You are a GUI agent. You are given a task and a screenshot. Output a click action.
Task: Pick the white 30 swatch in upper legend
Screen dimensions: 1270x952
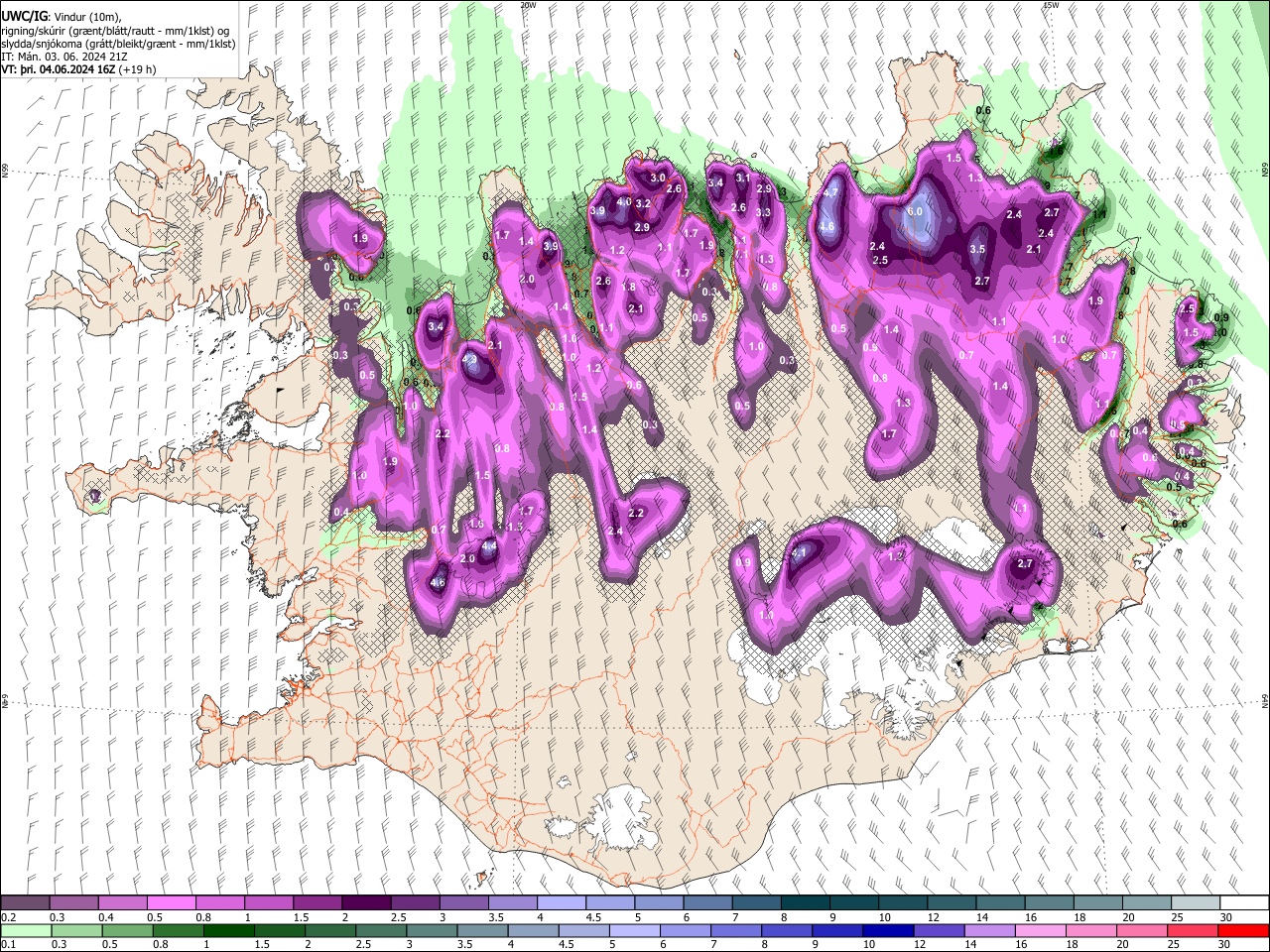(x=1243, y=903)
